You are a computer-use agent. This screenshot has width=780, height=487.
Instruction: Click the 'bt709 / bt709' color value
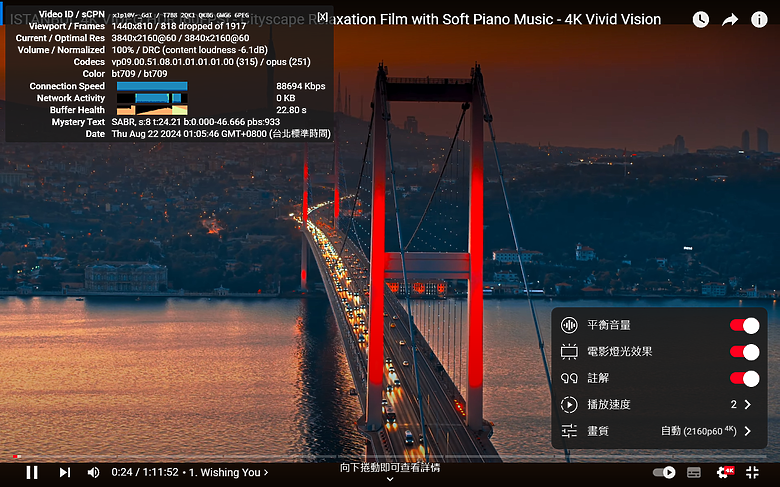(x=139, y=74)
